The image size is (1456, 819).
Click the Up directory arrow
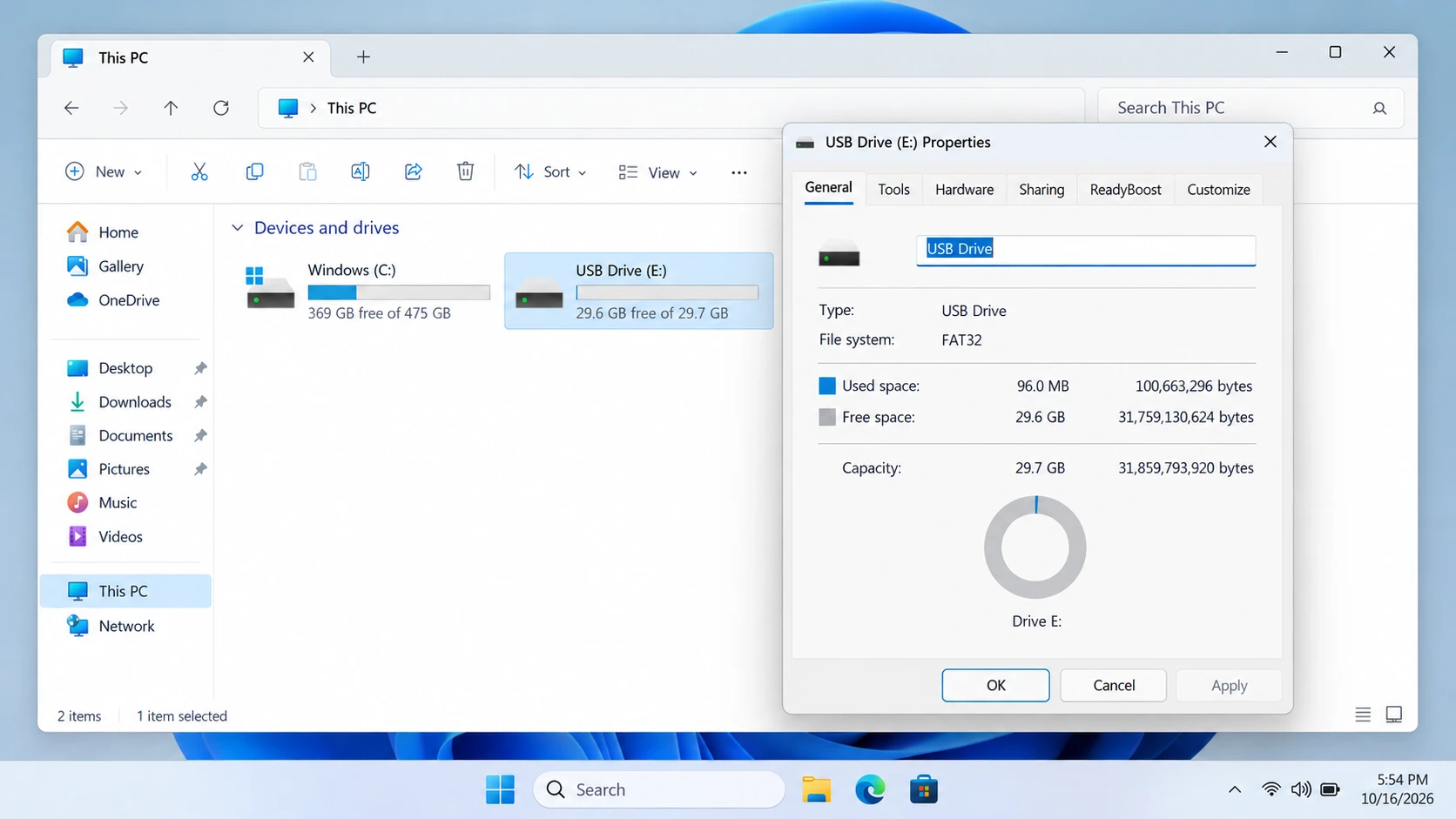click(171, 108)
